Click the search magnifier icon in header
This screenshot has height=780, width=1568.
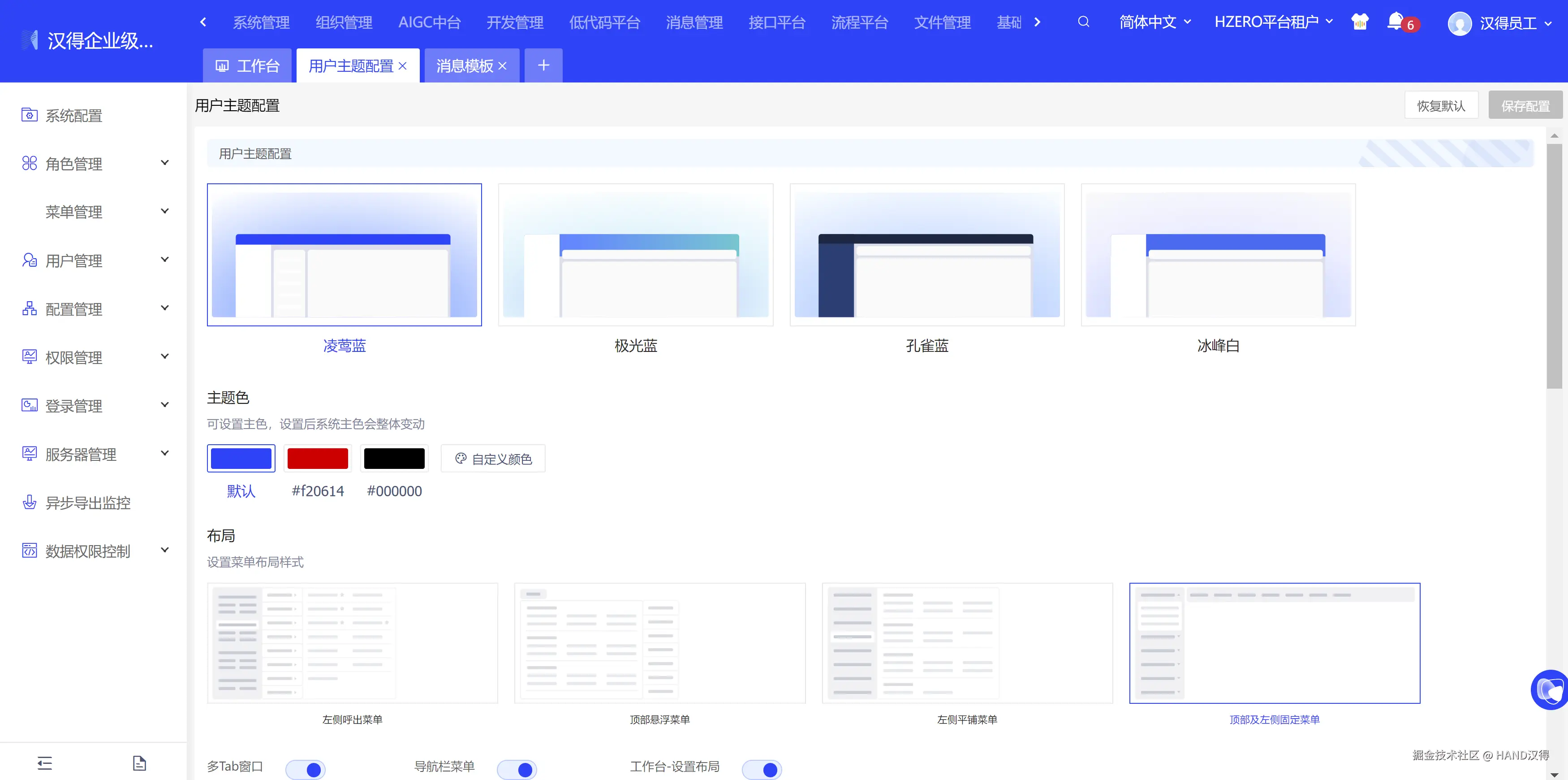click(1083, 22)
